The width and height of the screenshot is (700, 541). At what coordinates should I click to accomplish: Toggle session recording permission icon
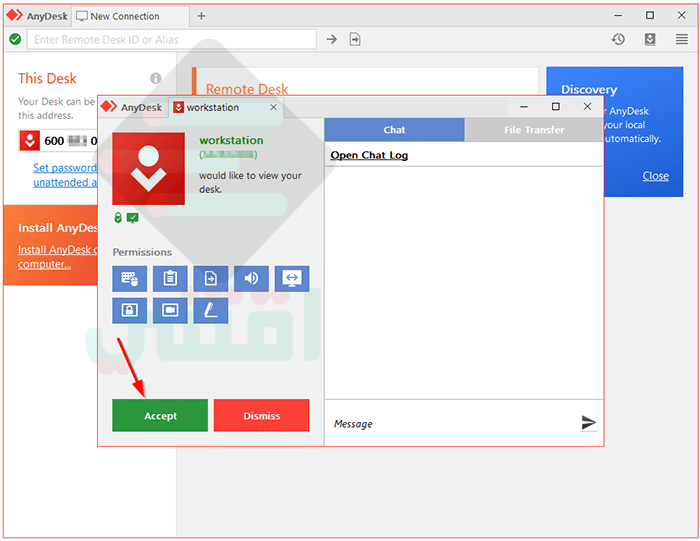170,310
